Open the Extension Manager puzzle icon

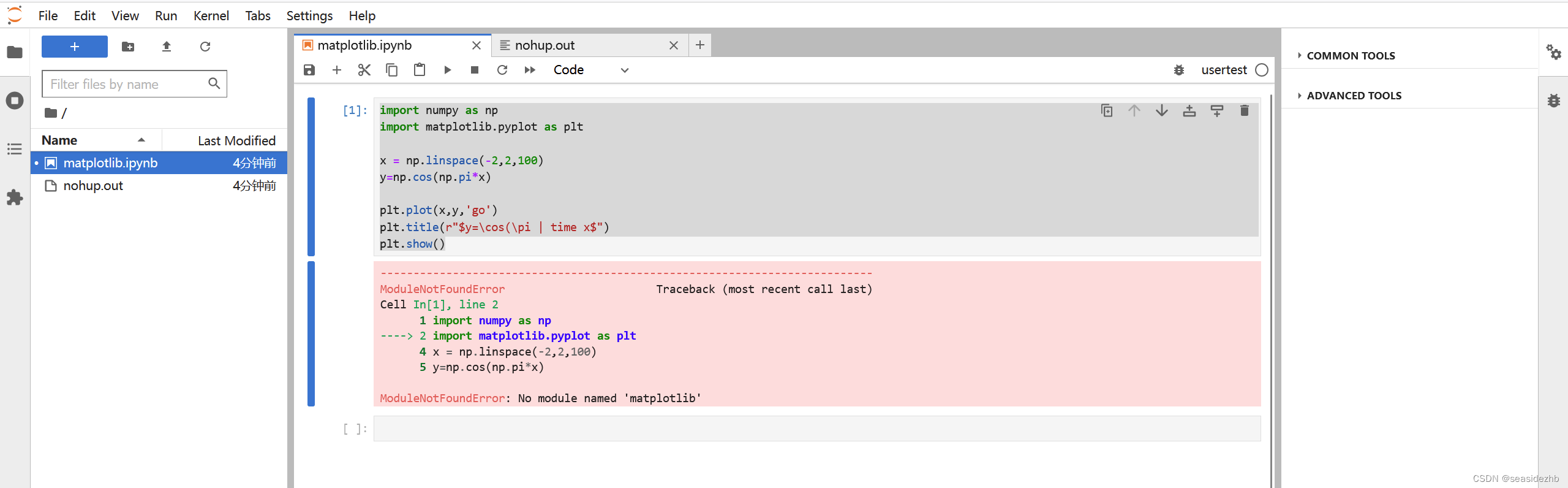(15, 197)
